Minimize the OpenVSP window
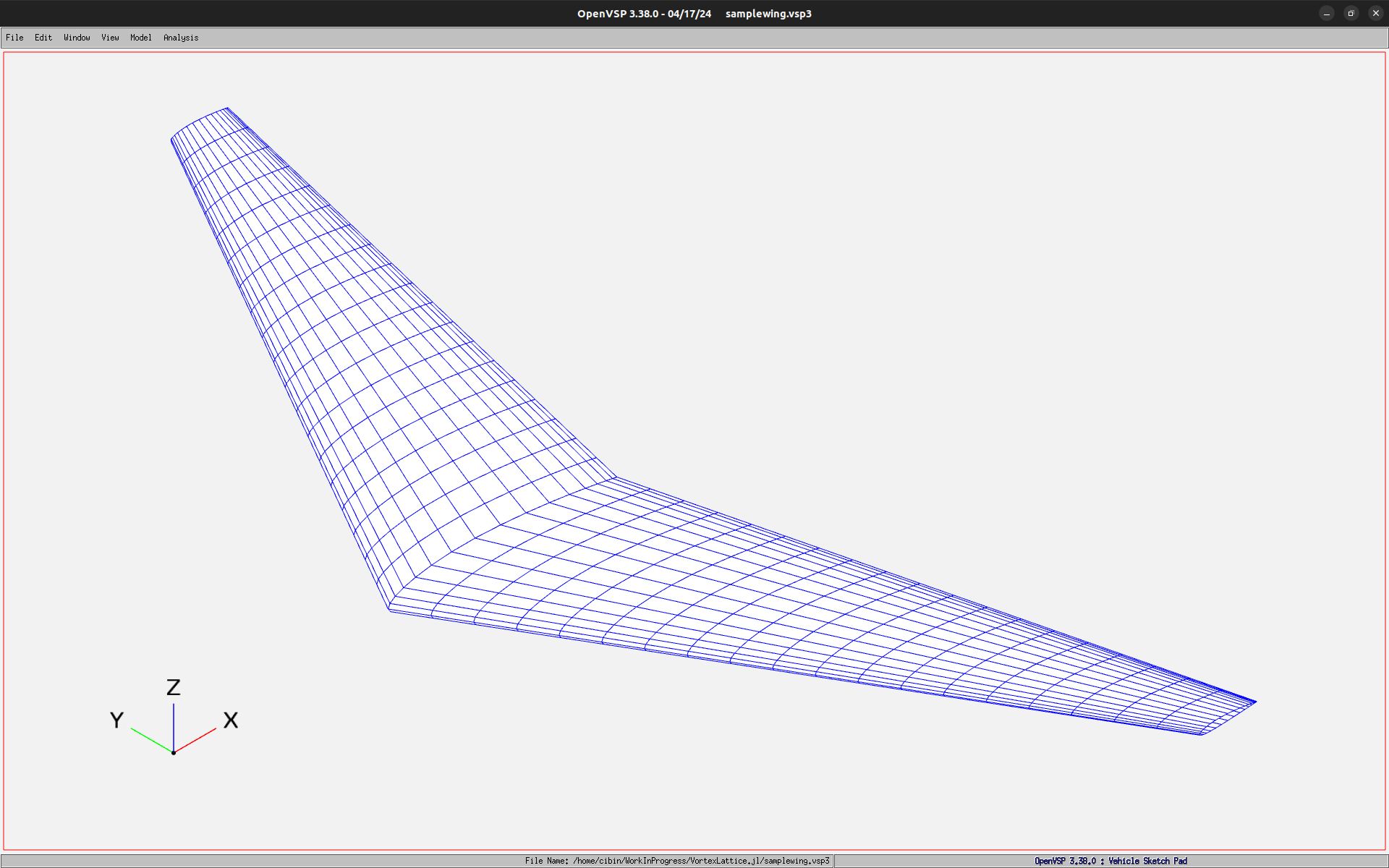 (1326, 14)
